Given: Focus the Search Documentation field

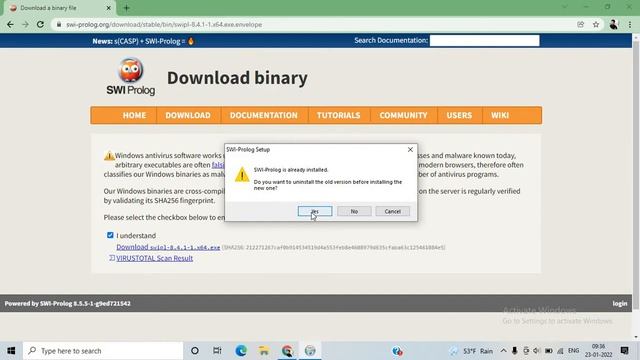Looking at the screenshot, I should [484, 40].
